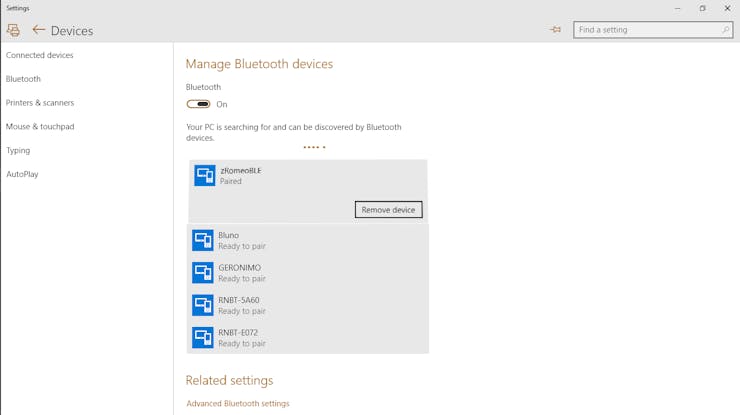
Task: Minimize the Settings window
Action: coord(678,8)
